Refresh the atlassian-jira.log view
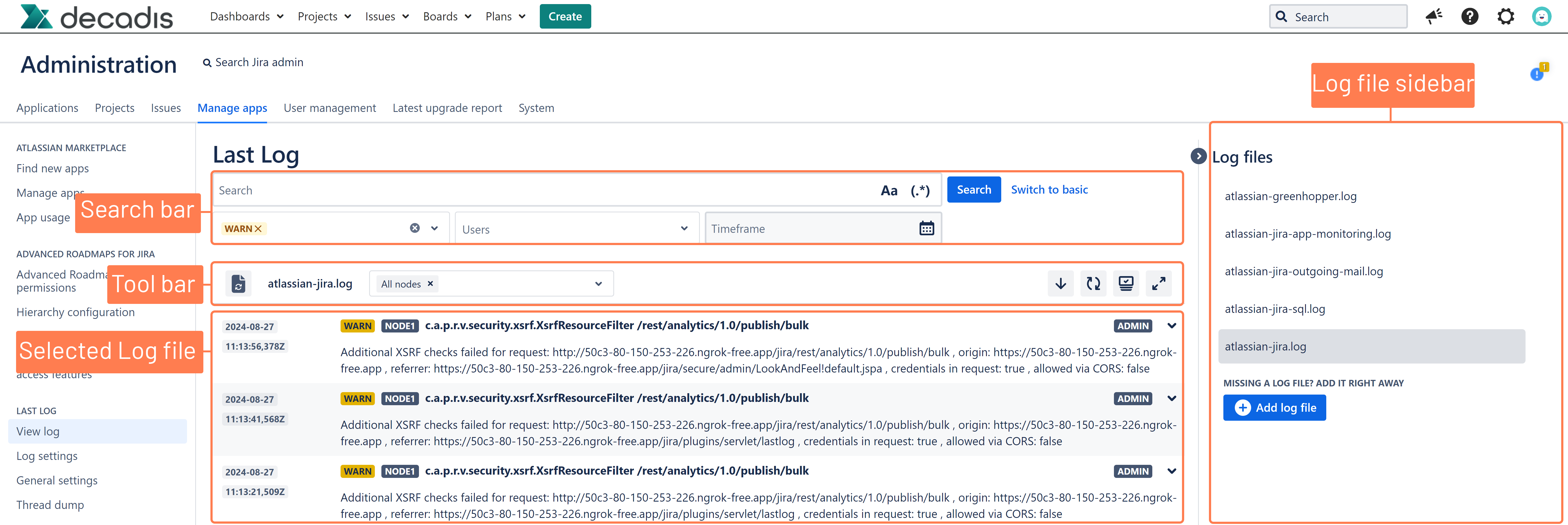 click(x=1093, y=283)
